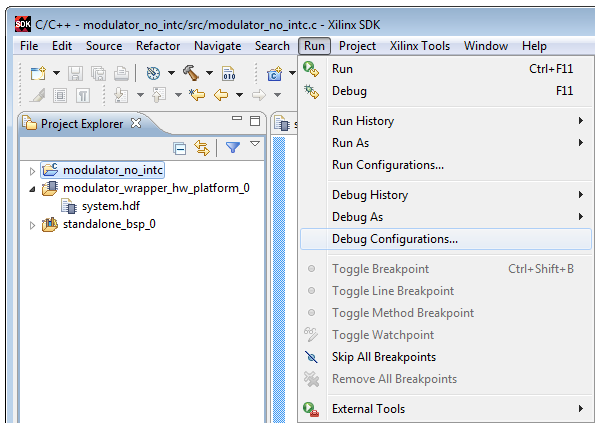This screenshot has height=428, width=601.
Task: Click the Print toolbar icon
Action: pos(121,73)
